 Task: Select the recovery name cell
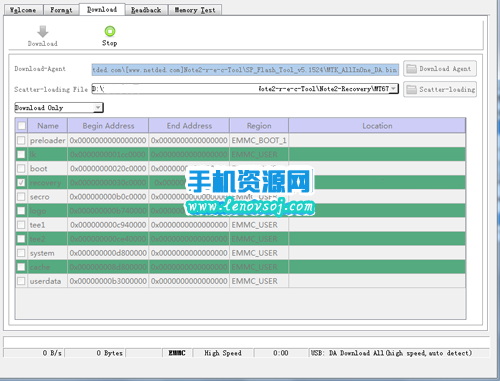[48, 183]
